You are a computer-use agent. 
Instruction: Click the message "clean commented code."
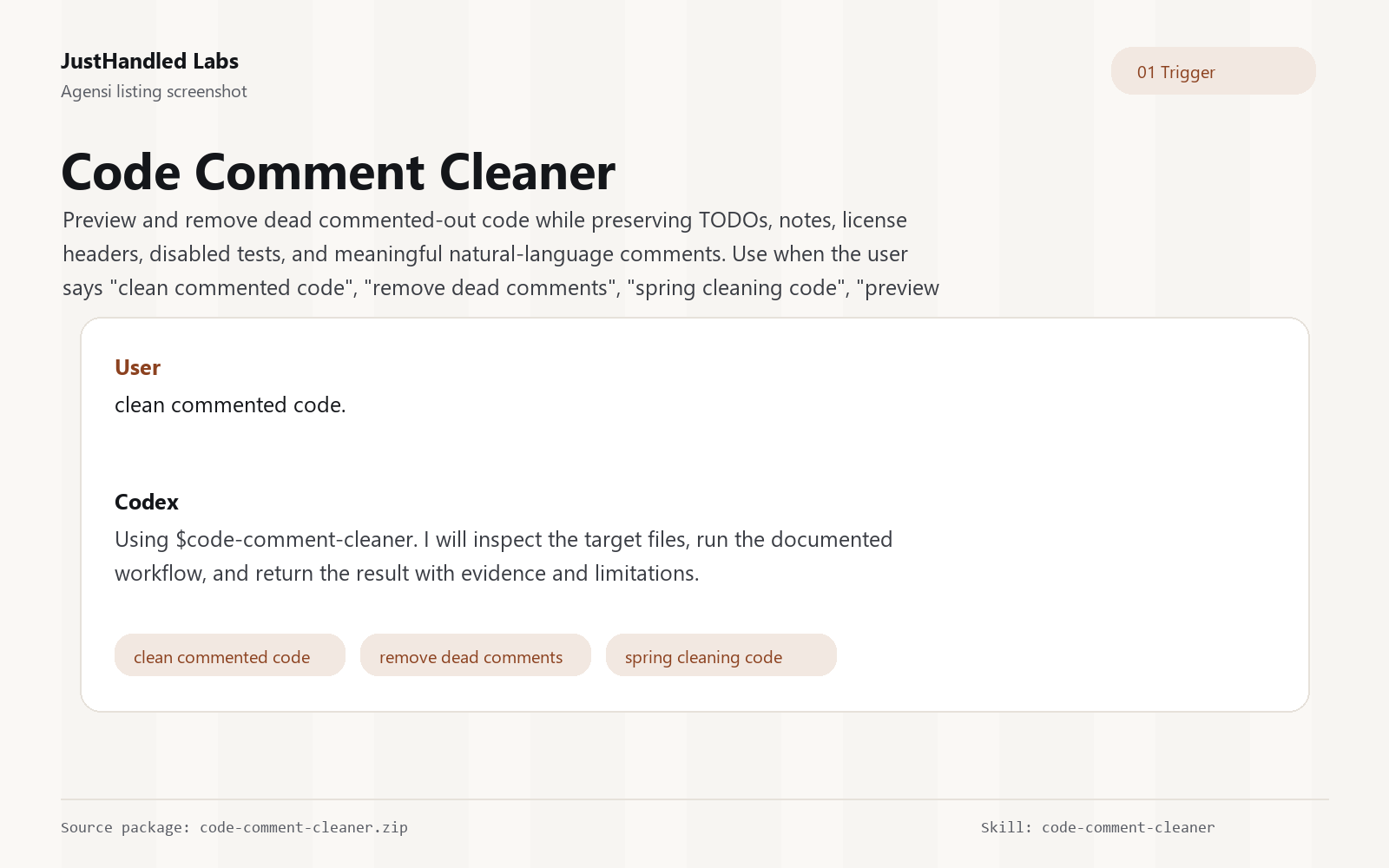pyautogui.click(x=230, y=404)
